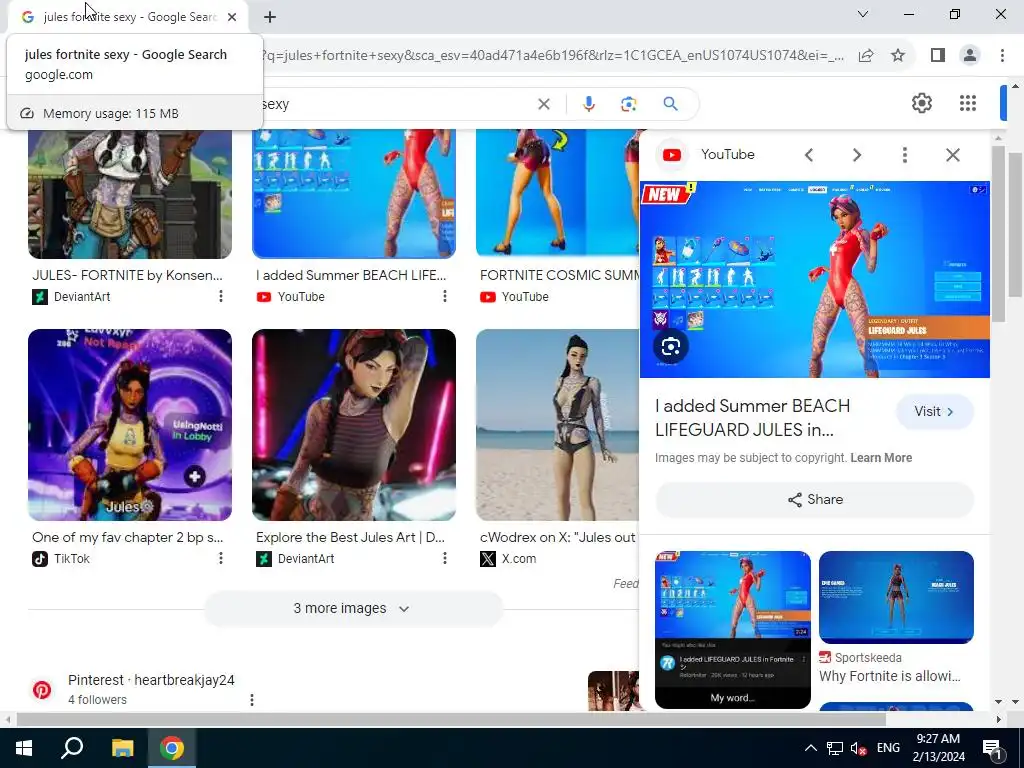Share this page from the address bar
Image resolution: width=1024 pixels, height=768 pixels.
coord(866,56)
